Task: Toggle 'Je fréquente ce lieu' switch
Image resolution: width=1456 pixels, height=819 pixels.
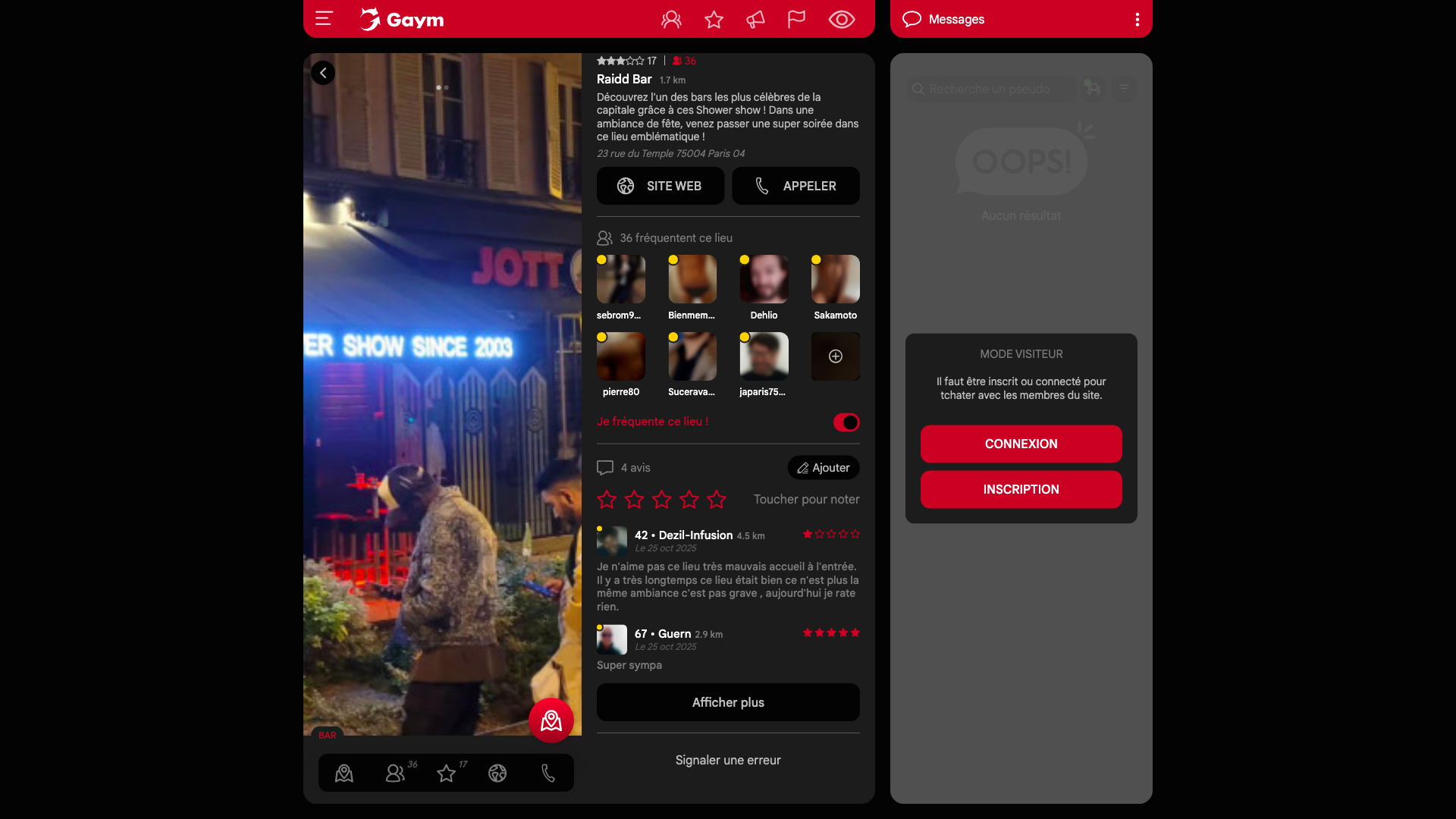Action: 846,422
